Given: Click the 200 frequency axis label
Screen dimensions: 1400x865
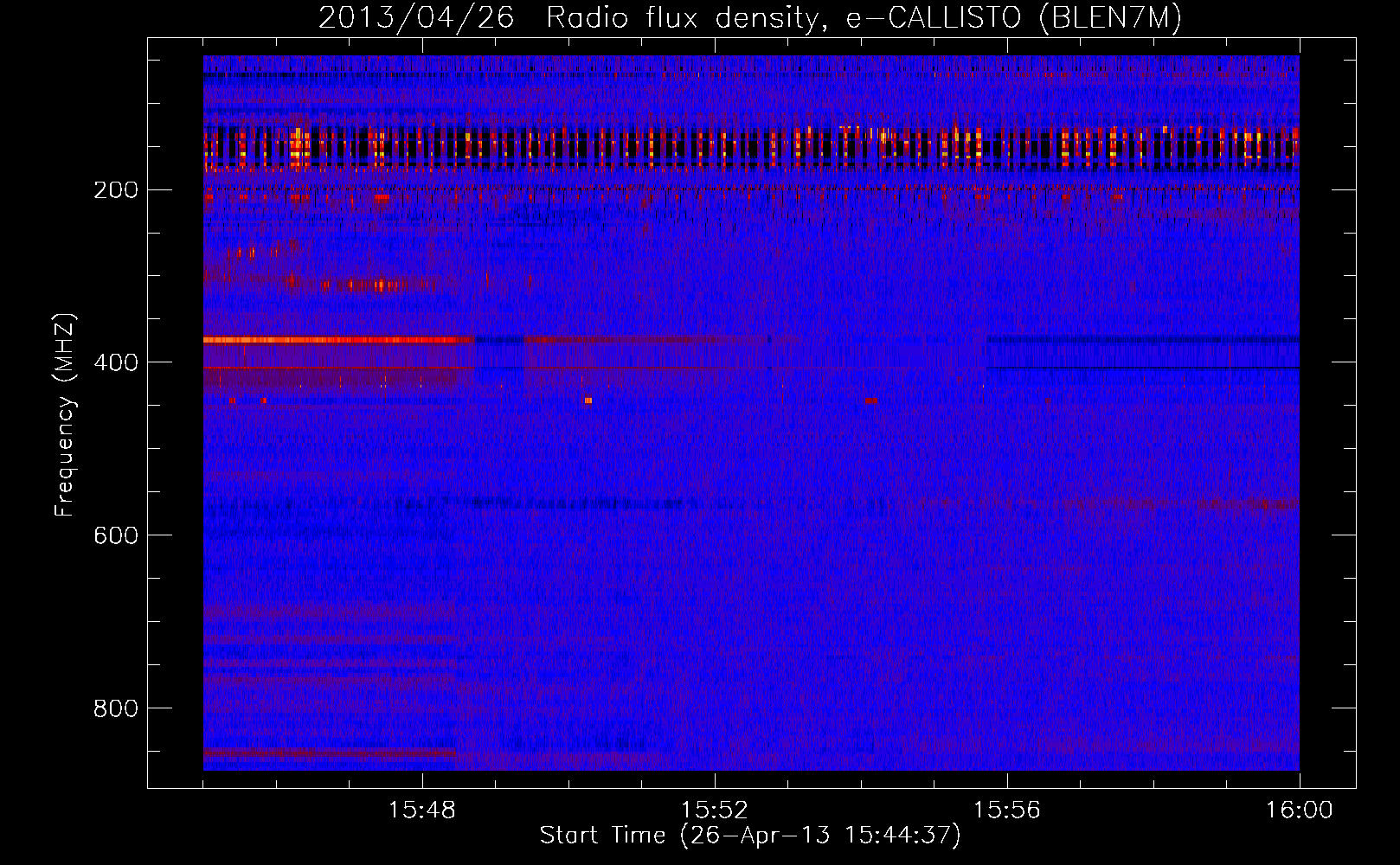Looking at the screenshot, I should pos(116,190).
